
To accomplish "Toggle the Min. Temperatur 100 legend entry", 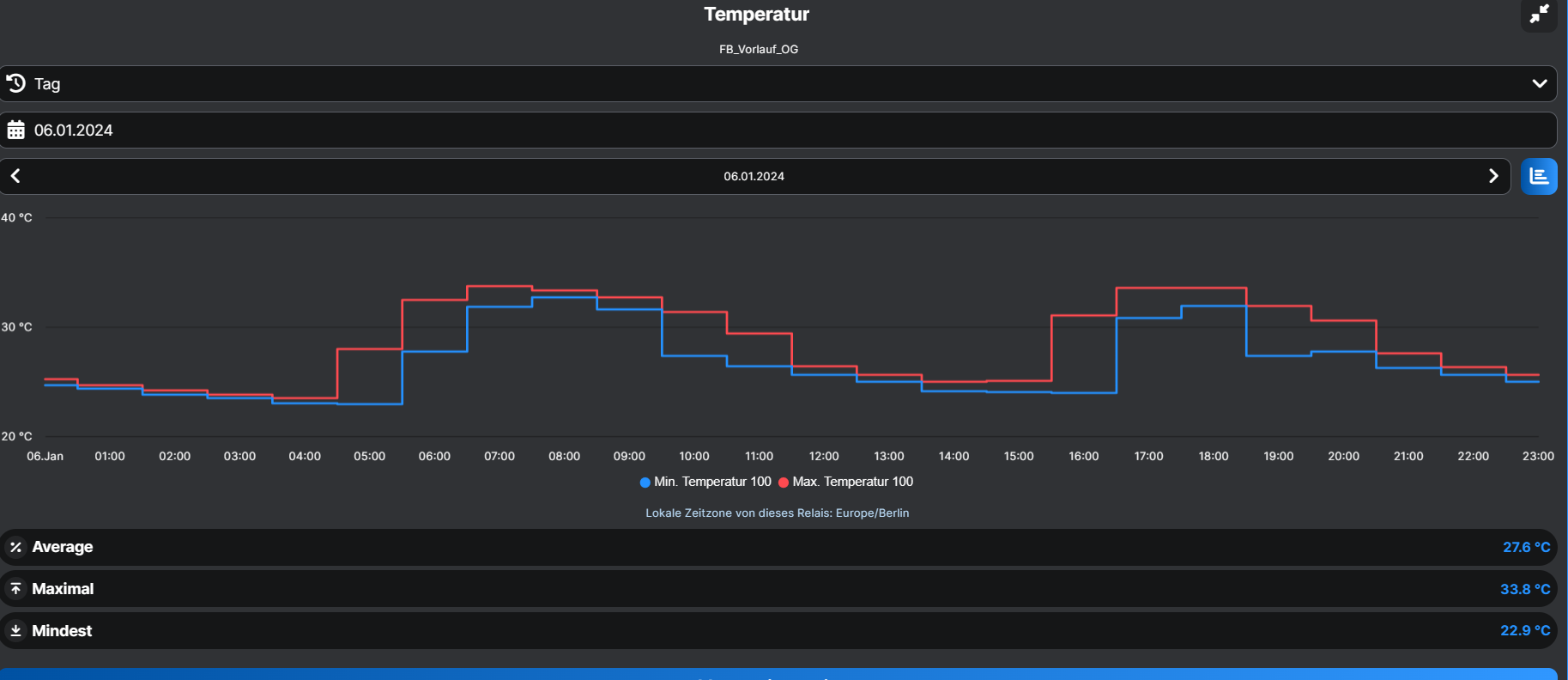I will (x=705, y=482).
